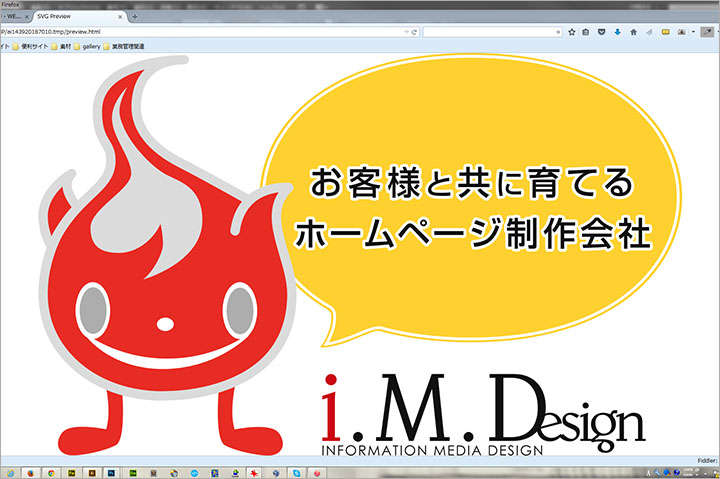Close the SVG Preview tab
The width and height of the screenshot is (720, 479).
click(x=120, y=17)
